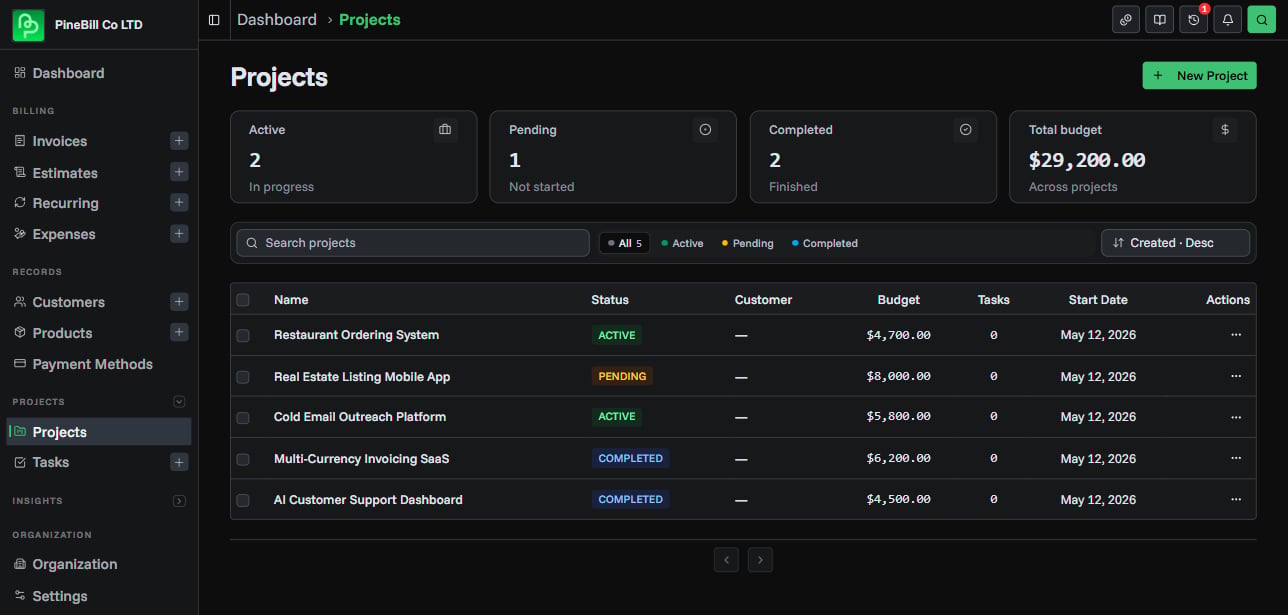The image size is (1288, 615).
Task: Open actions menu for Restaurant Ordering System
Action: (1236, 335)
